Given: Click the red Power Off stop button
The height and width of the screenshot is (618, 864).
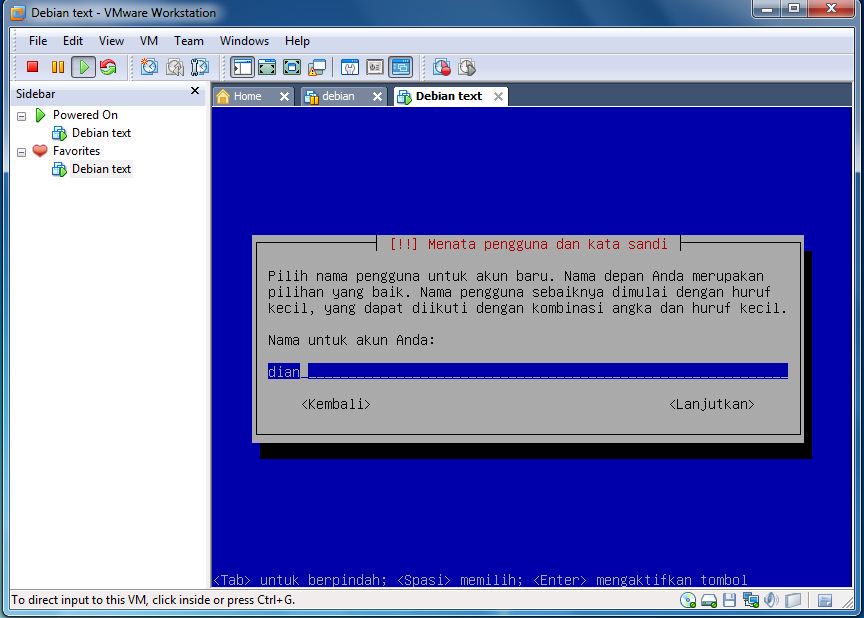Looking at the screenshot, I should pos(33,67).
